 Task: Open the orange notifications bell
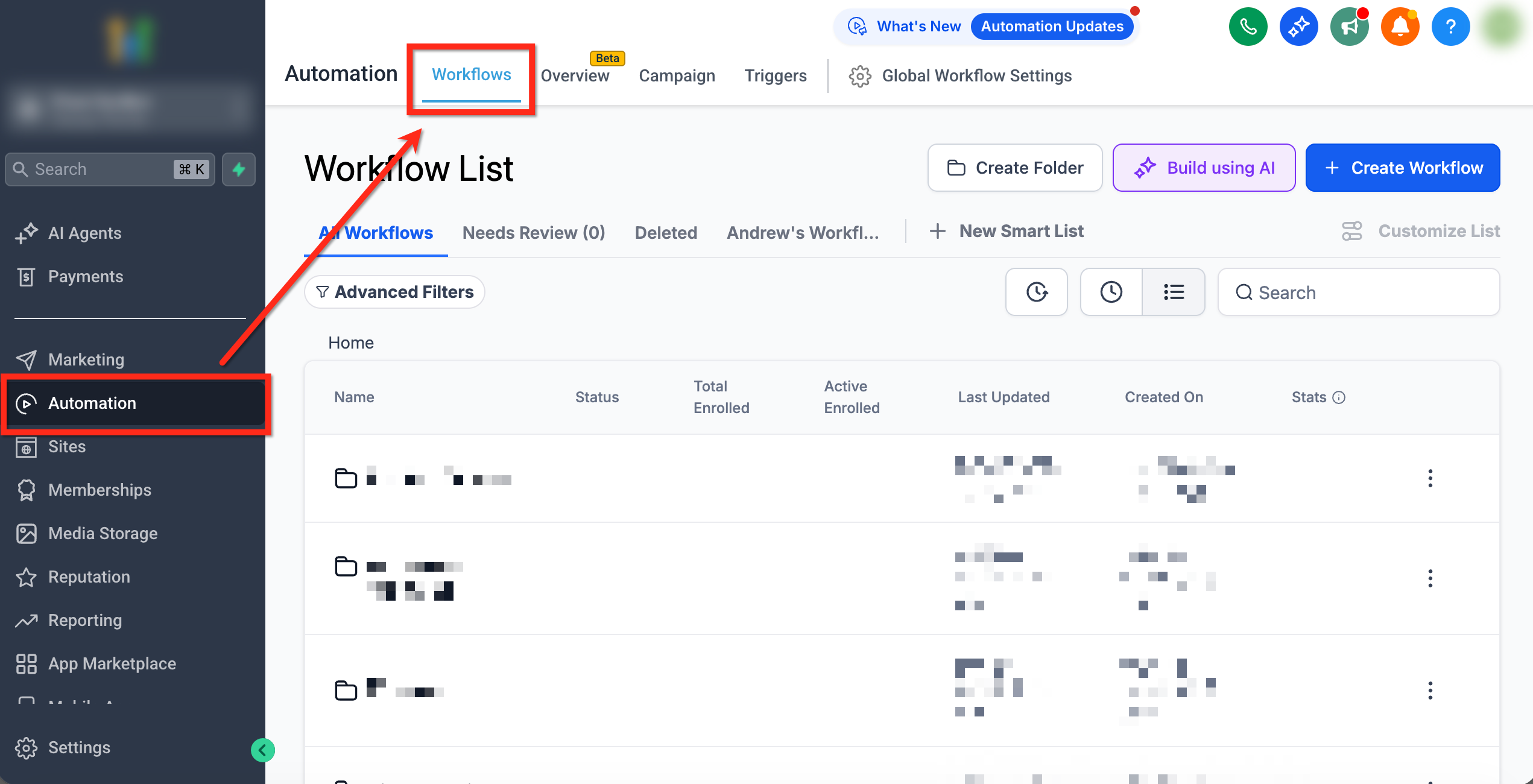[x=1400, y=27]
